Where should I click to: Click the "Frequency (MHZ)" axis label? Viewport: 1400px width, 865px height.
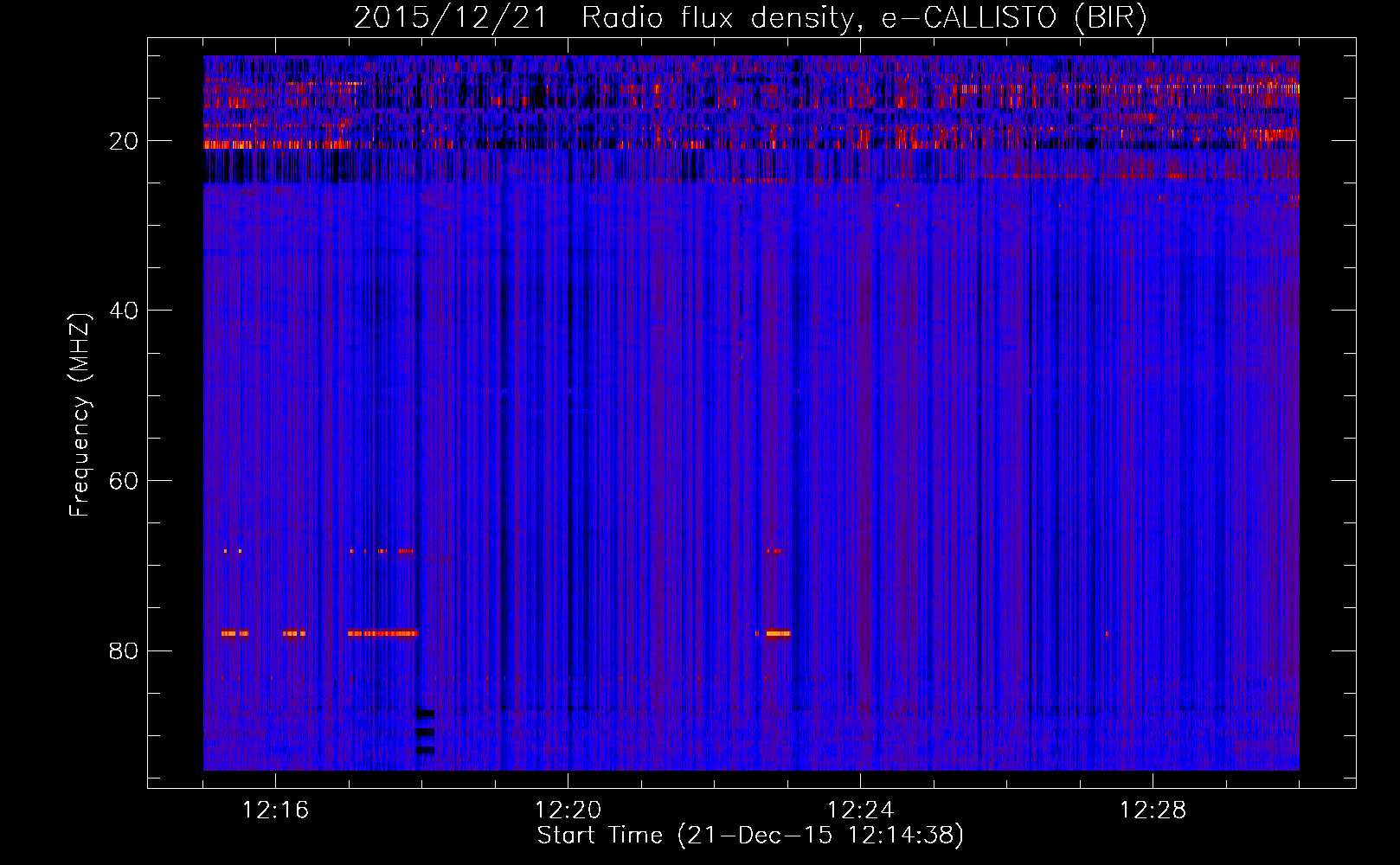[x=80, y=415]
